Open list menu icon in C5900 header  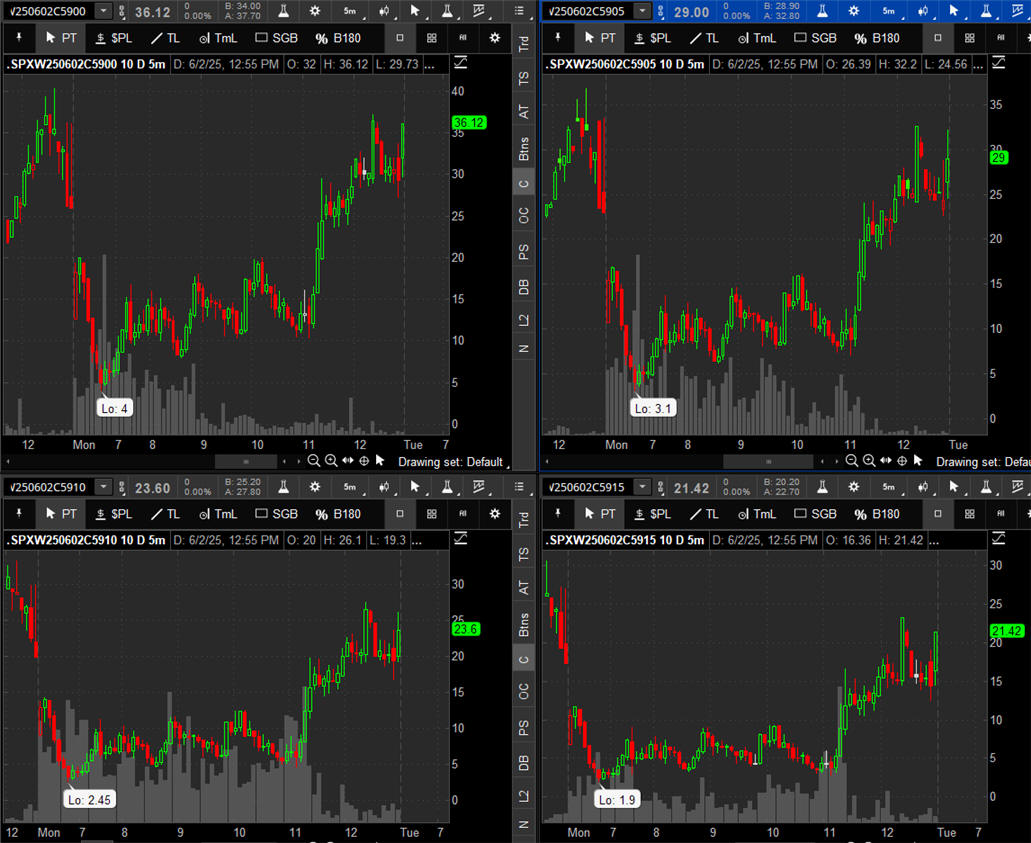pos(519,11)
